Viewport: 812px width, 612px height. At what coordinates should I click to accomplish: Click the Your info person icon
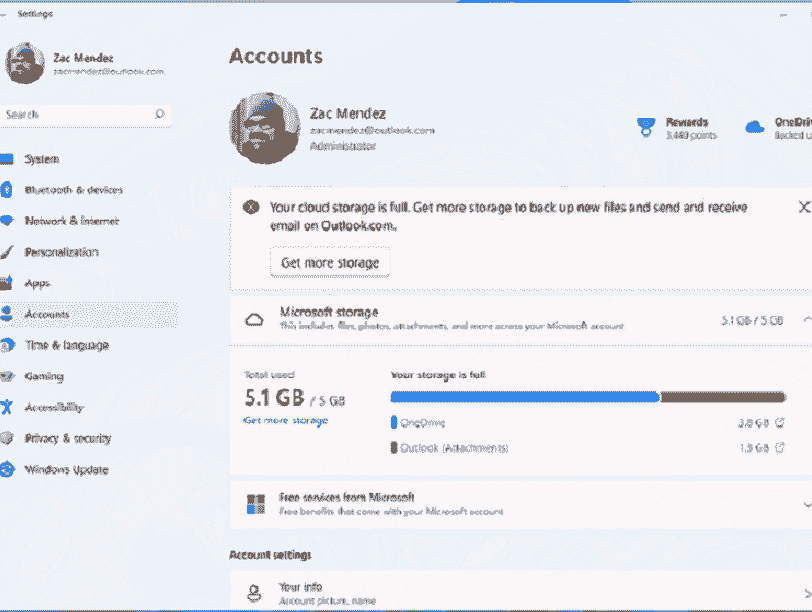click(254, 593)
